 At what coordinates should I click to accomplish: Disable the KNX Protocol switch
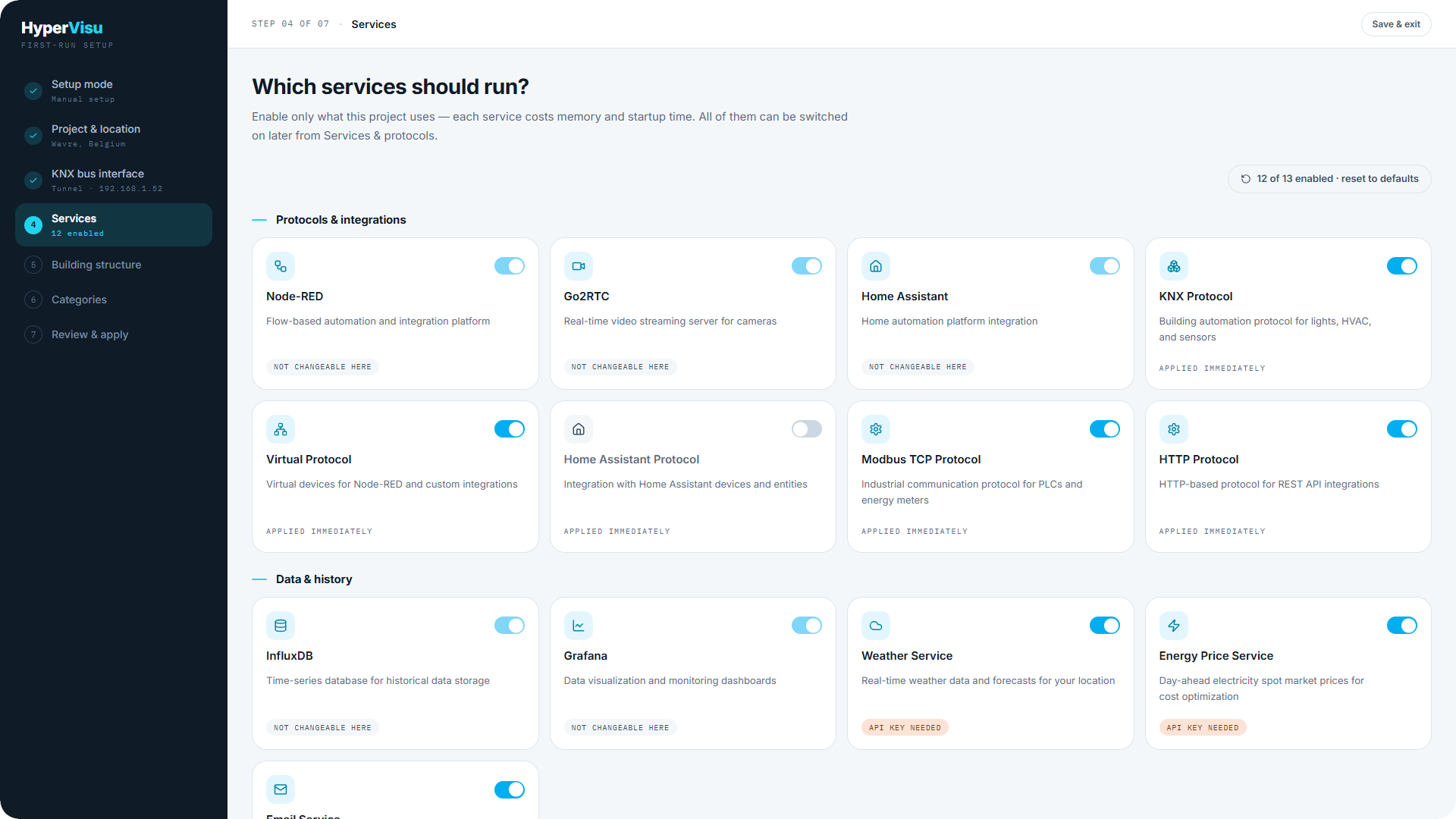pos(1402,266)
